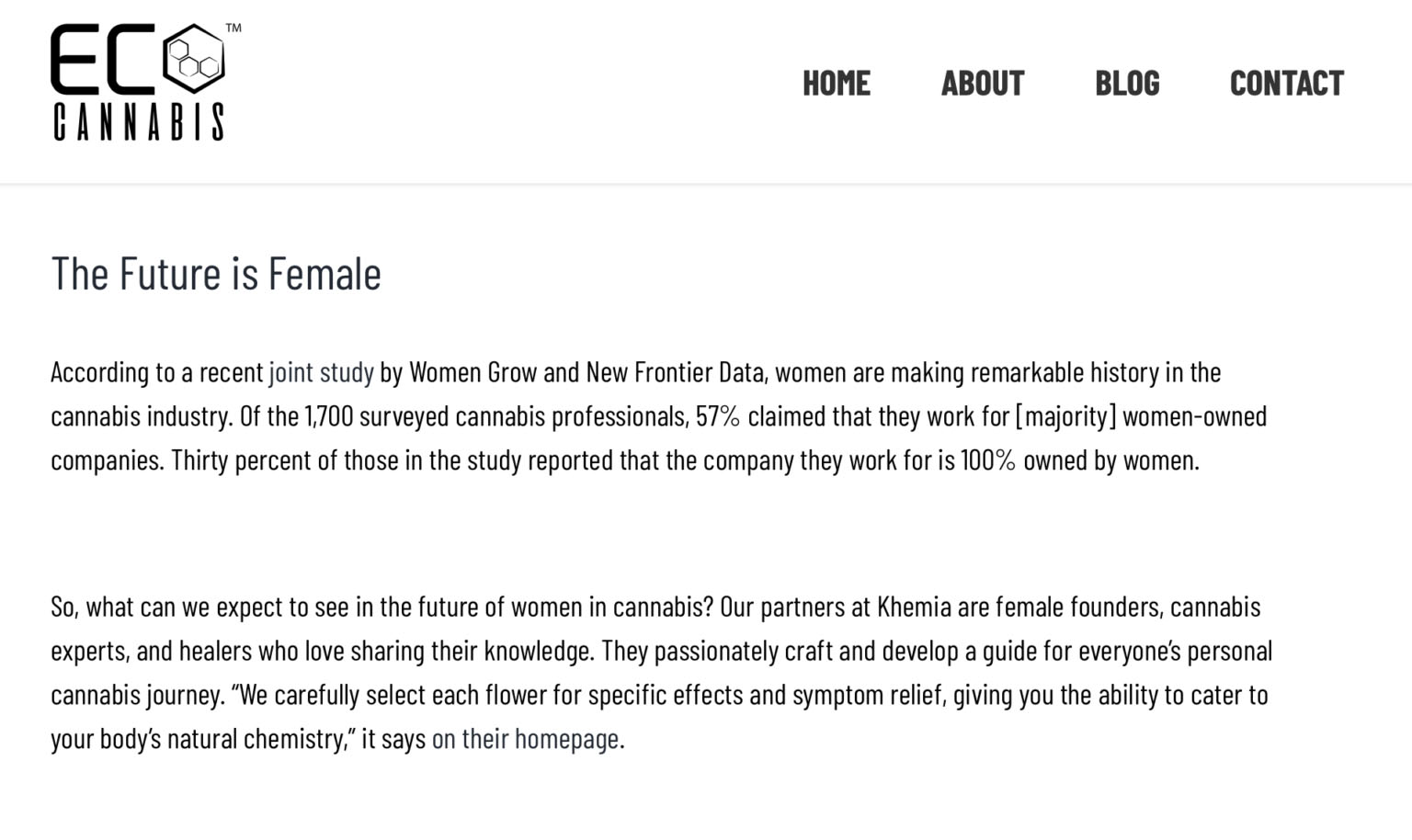1412x840 pixels.
Task: Open the HOME navigation item
Action: coord(837,84)
